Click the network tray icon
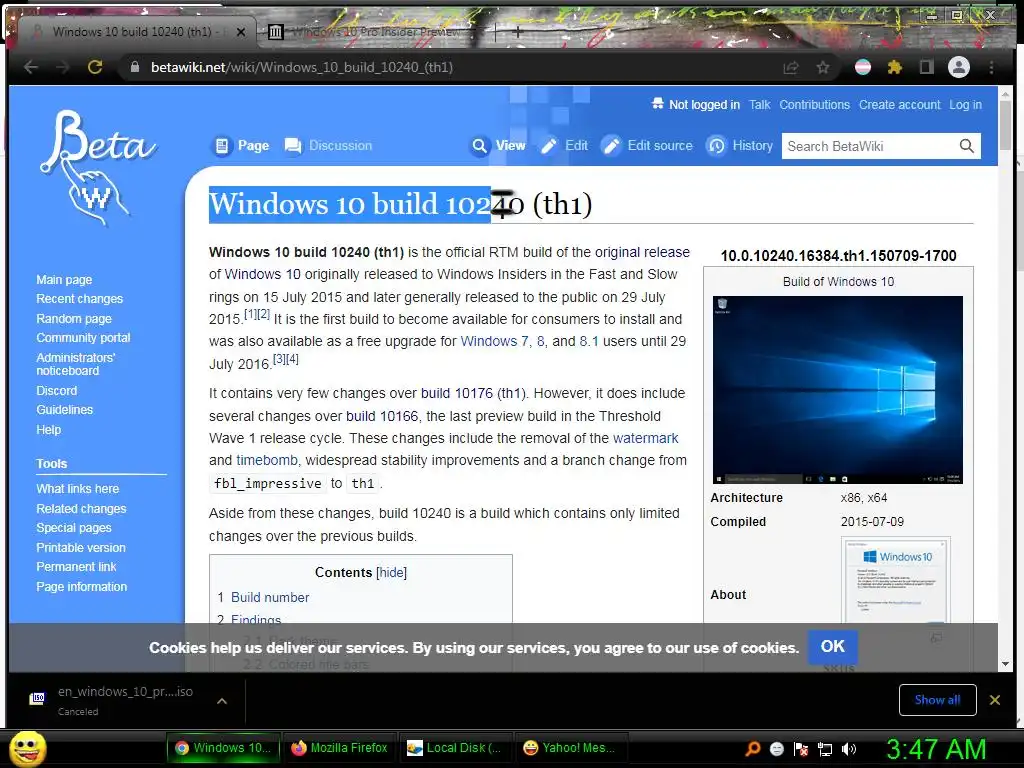1024x768 pixels. click(x=825, y=749)
